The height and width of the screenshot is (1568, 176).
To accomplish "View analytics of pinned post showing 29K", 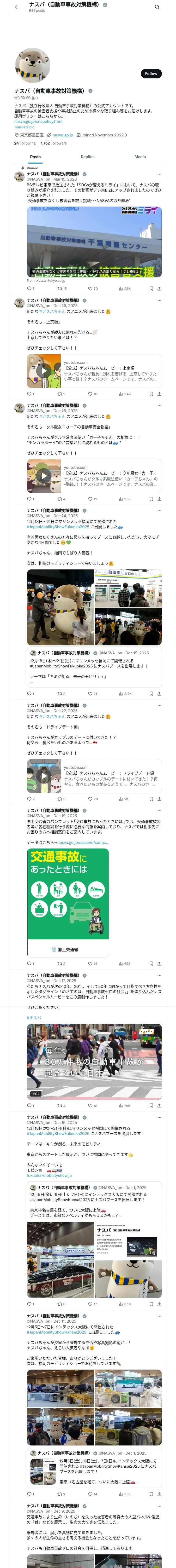I will (124, 289).
